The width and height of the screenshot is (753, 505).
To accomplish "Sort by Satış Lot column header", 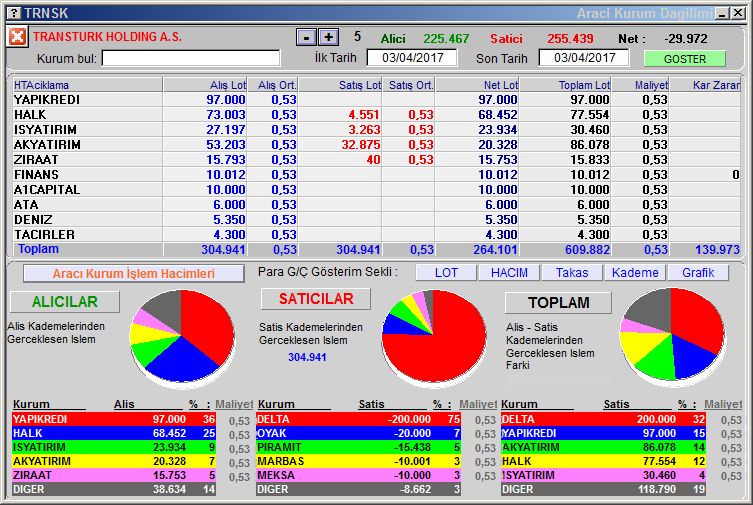I will click(340, 85).
